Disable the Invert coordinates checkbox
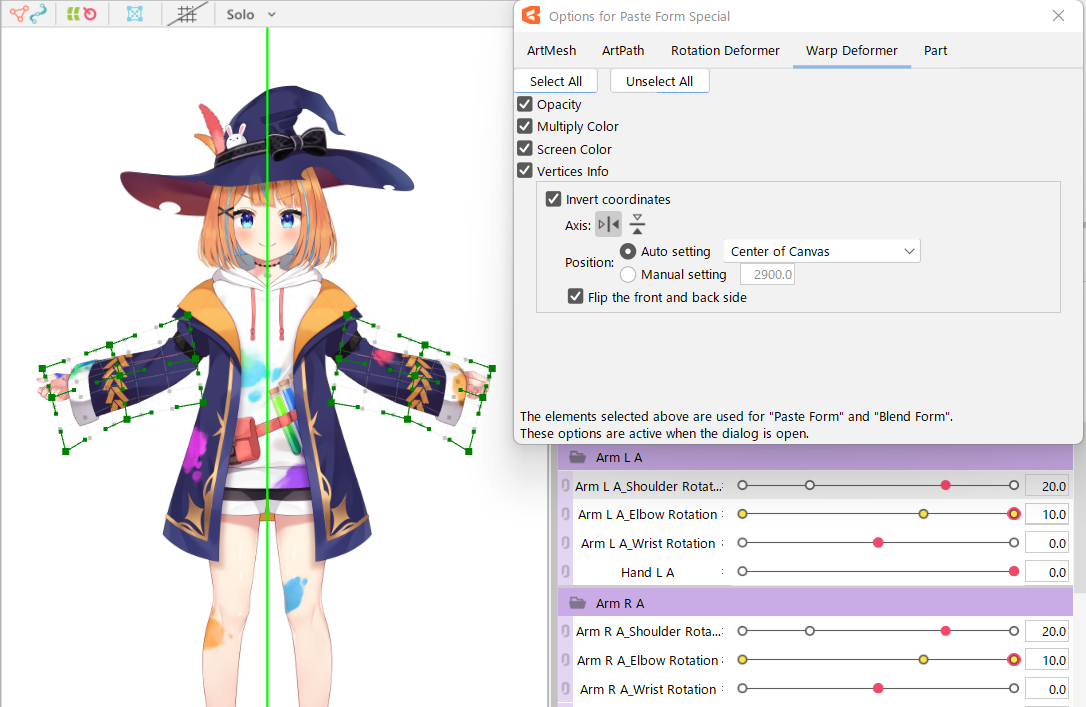The height and width of the screenshot is (707, 1086). 554,199
